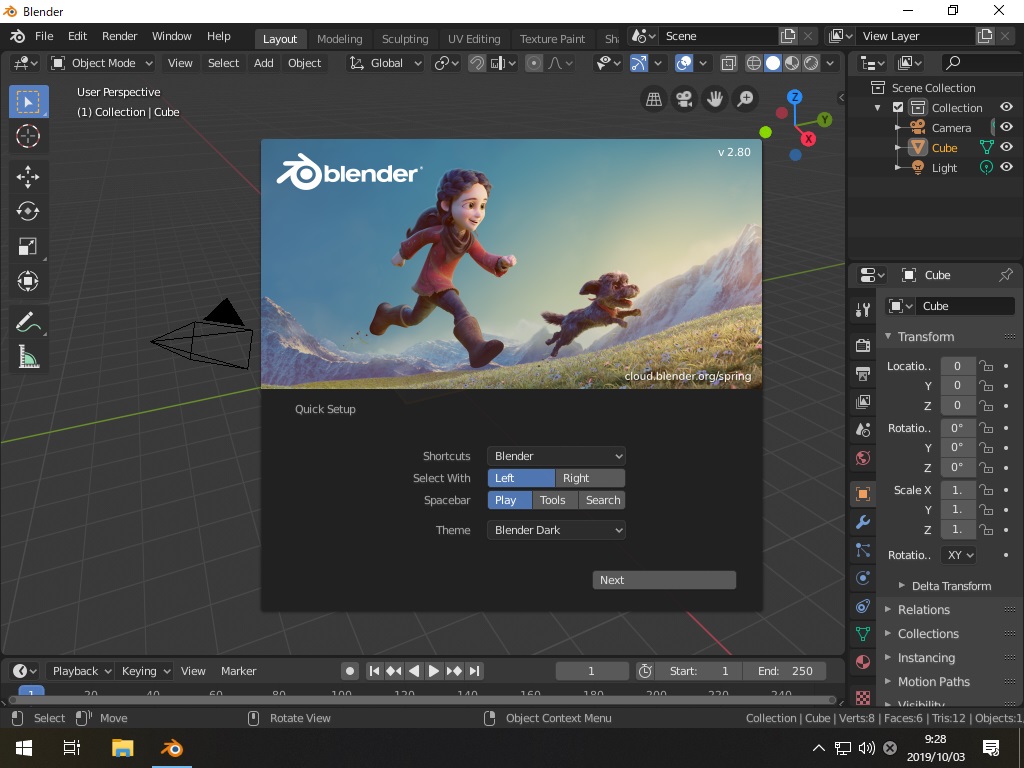Open the Render properties tab
Image resolution: width=1024 pixels, height=768 pixels.
(x=863, y=345)
